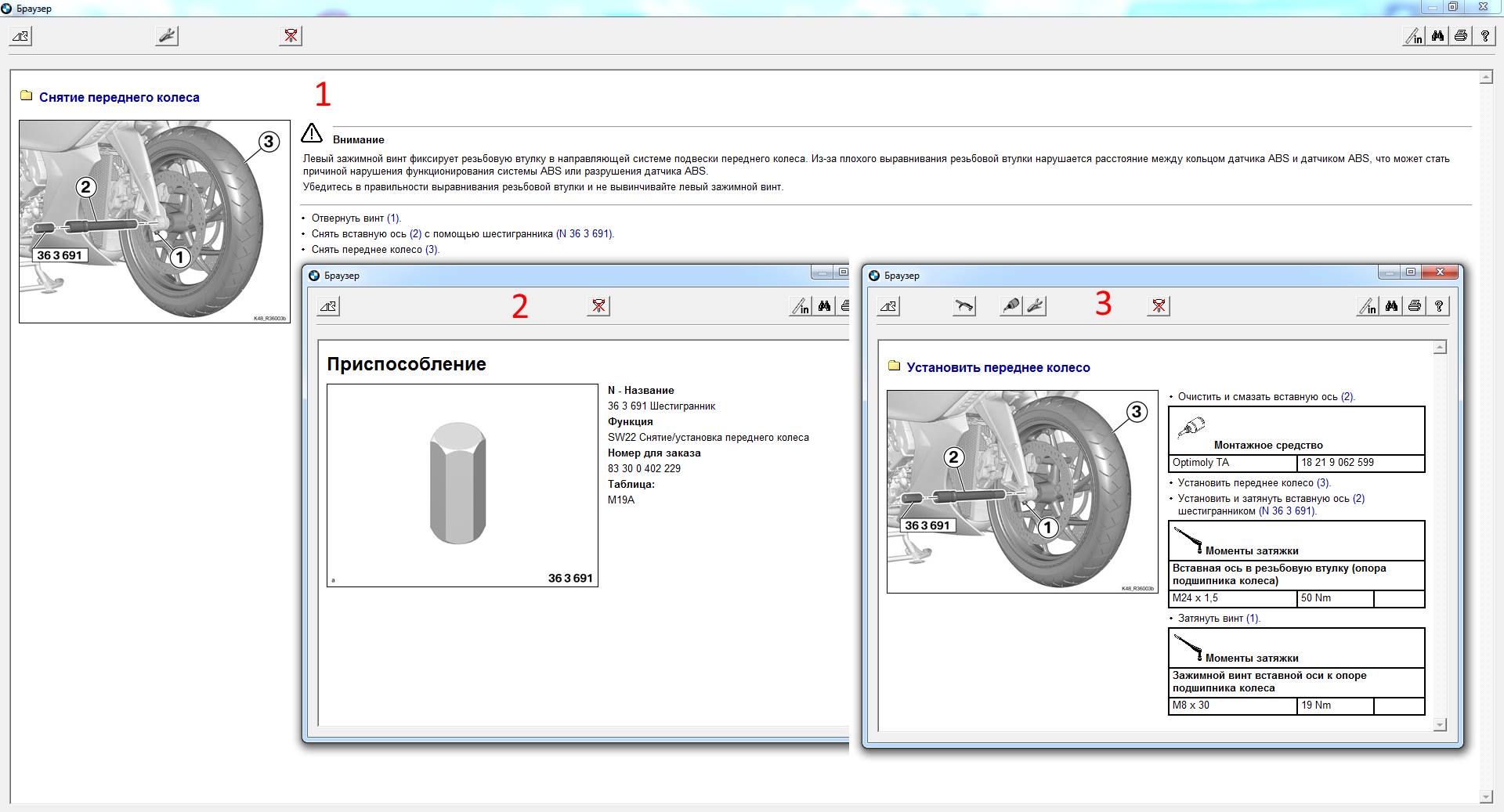Screen dimensions: 1504x812
Task: Open the hexagon tool 36 3 691 illustration
Action: (462, 485)
